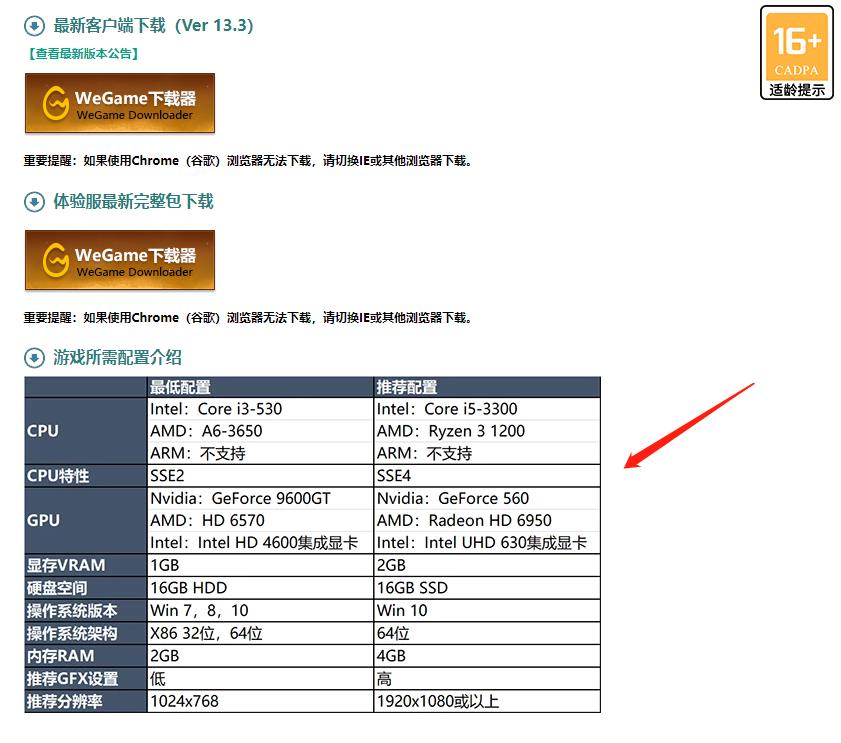Screen dimensions: 841x743
Task: Click the download arrow icon beside 游戏所需配置介绍
Action: 34,358
